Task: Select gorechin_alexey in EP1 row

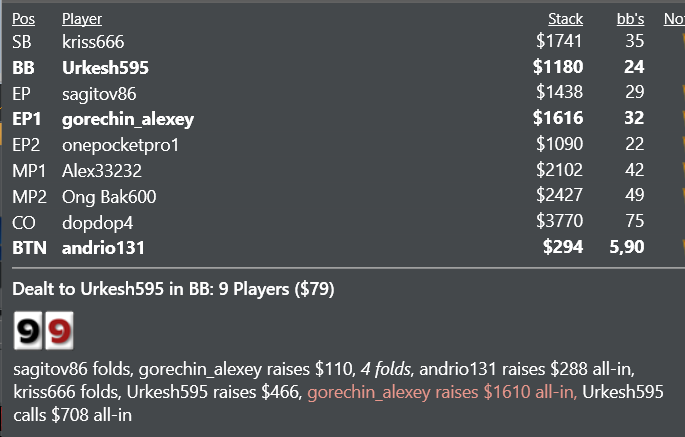Action: [x=128, y=119]
